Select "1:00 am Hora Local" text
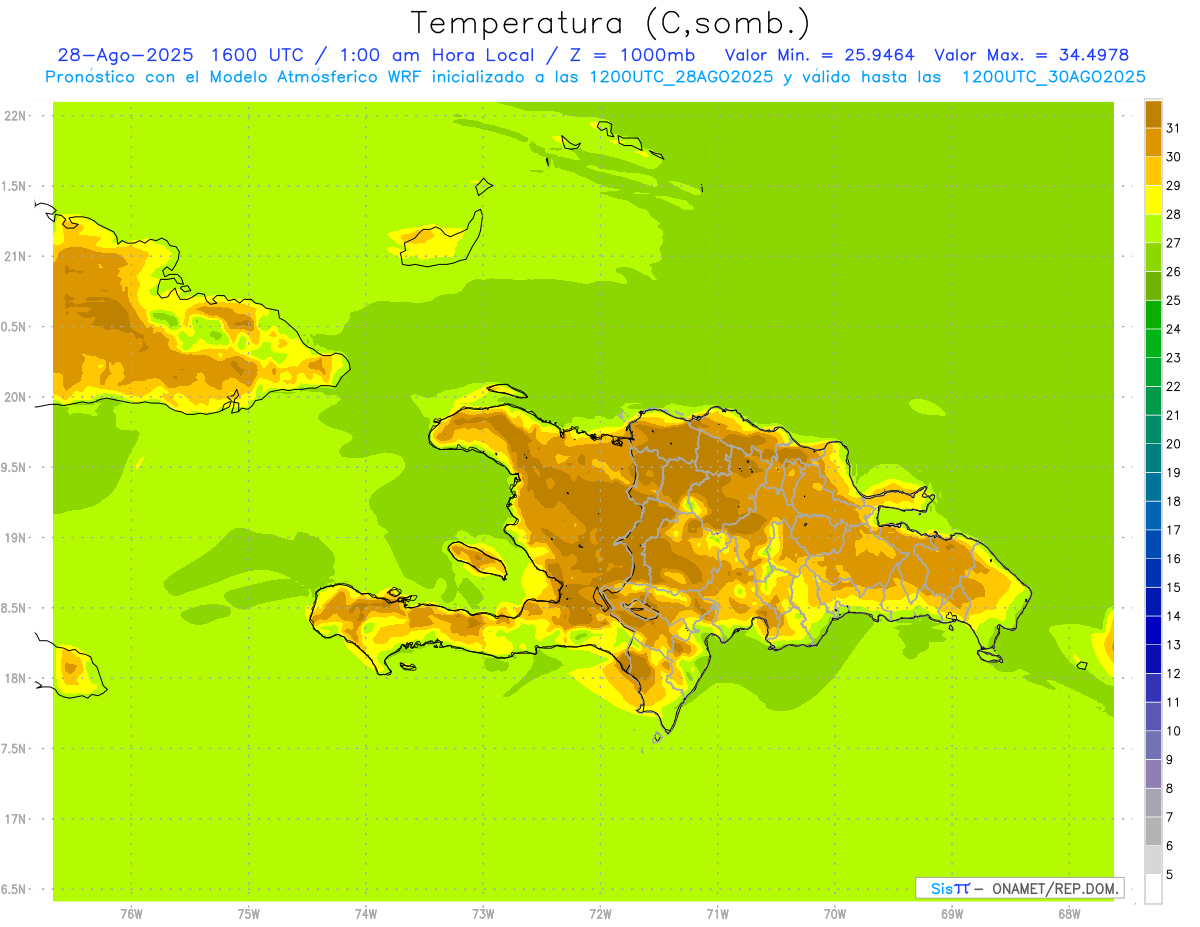Screen dimensions: 1200x927 pyautogui.click(x=437, y=55)
